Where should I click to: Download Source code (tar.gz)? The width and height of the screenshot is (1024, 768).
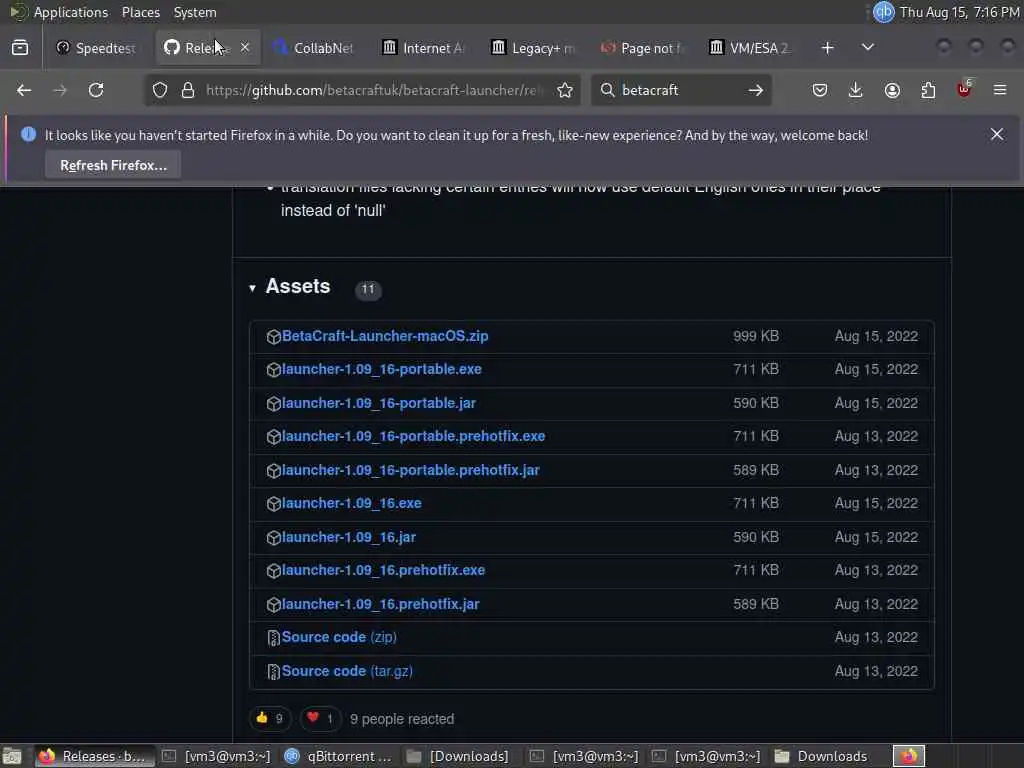pyautogui.click(x=347, y=671)
